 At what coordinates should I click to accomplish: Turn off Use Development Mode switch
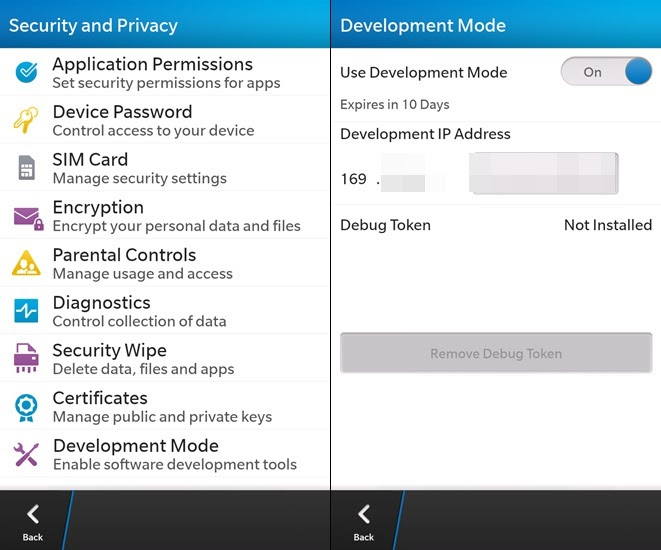pos(606,72)
